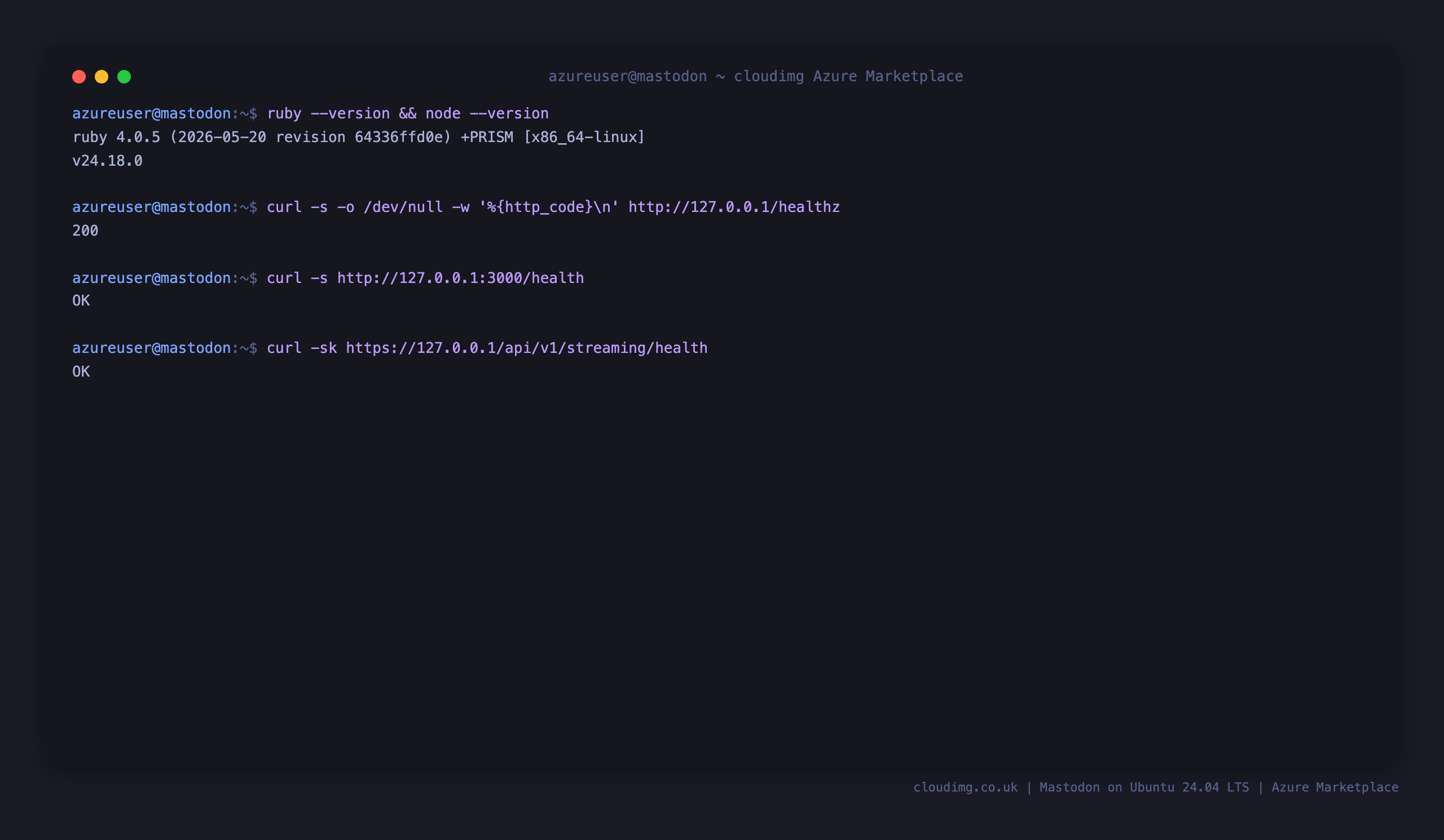Click the HTTP status output '200'
The height and width of the screenshot is (840, 1444).
85,231
